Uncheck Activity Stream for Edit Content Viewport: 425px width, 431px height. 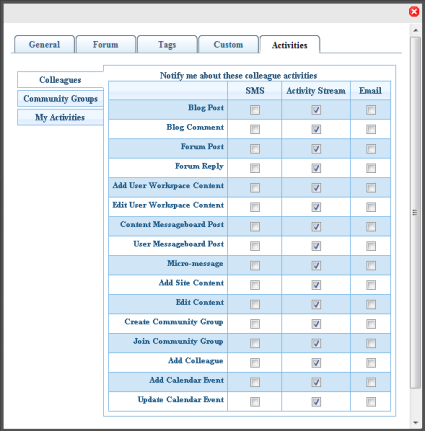[316, 304]
